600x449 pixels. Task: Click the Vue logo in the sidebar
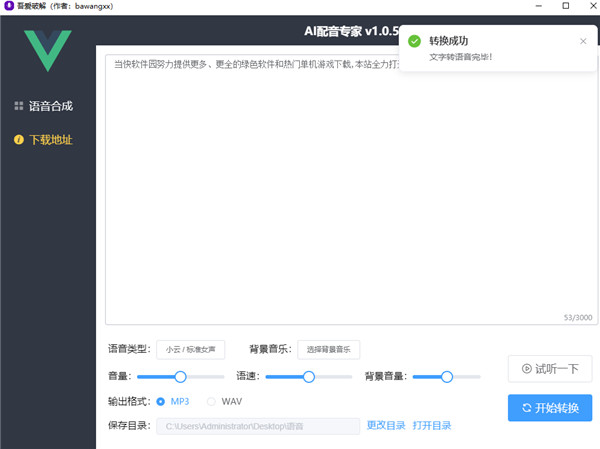47,51
